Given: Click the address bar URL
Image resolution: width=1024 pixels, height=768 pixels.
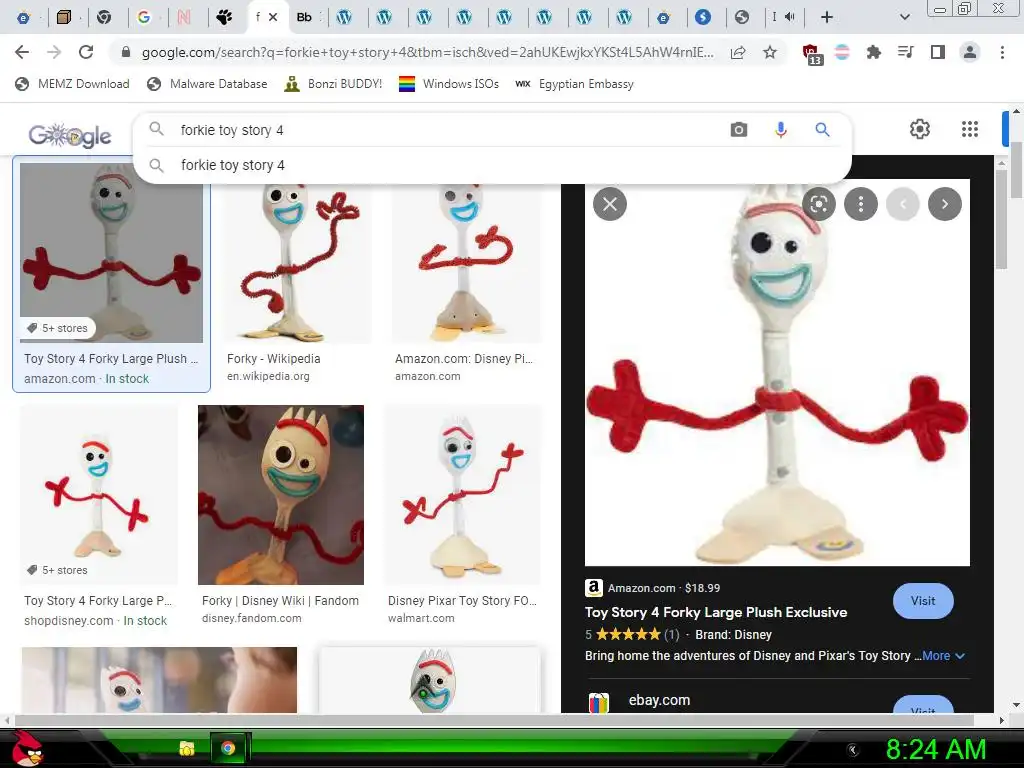Looking at the screenshot, I should pyautogui.click(x=428, y=52).
